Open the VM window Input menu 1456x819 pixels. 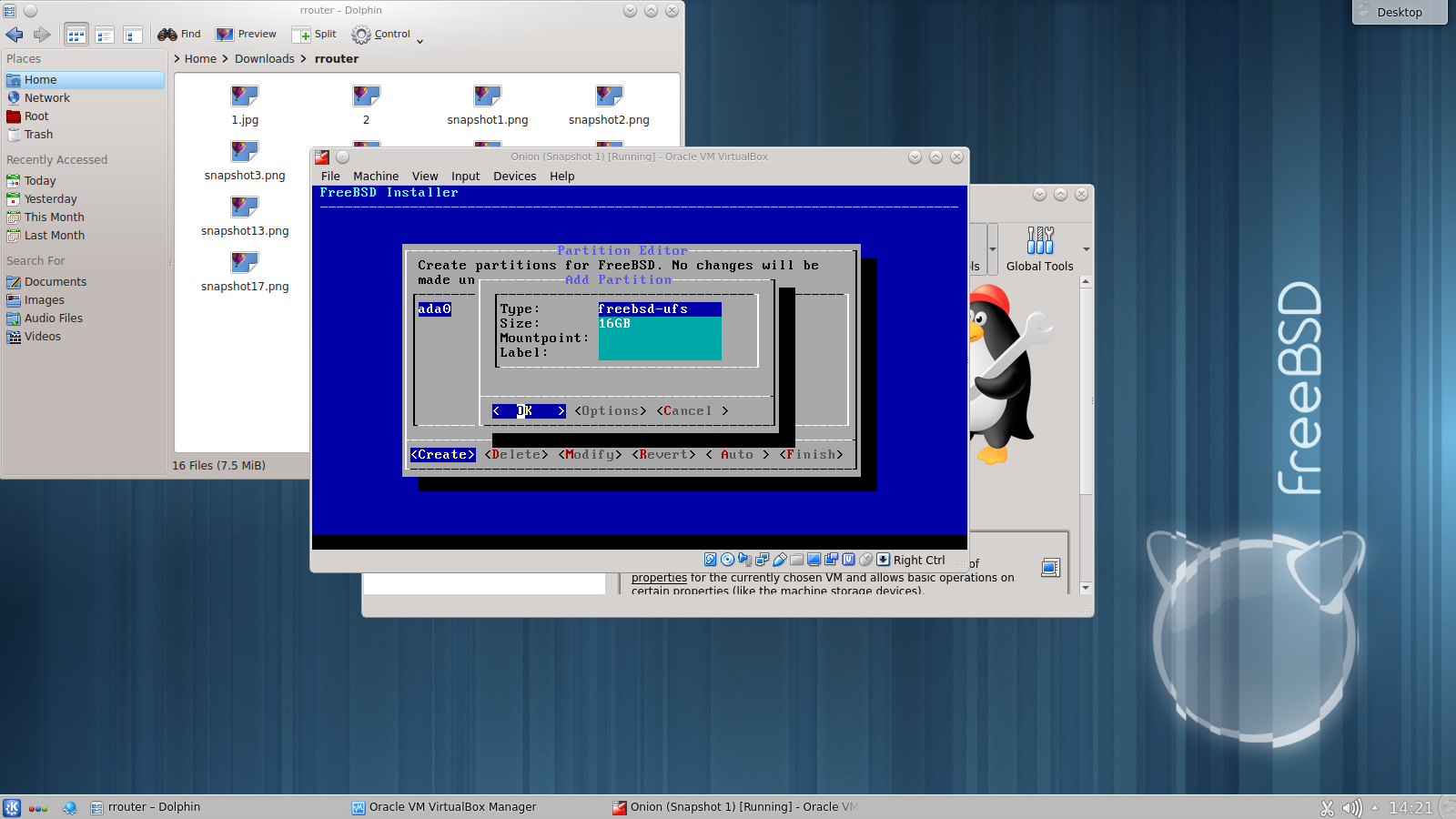pyautogui.click(x=465, y=177)
